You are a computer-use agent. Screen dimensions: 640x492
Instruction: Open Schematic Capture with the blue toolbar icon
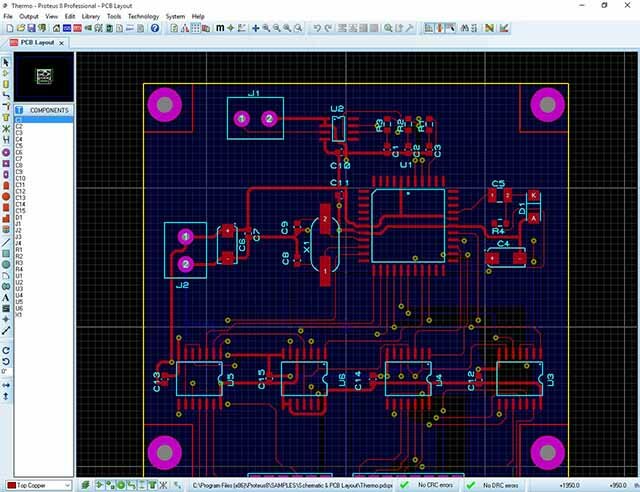click(x=67, y=28)
